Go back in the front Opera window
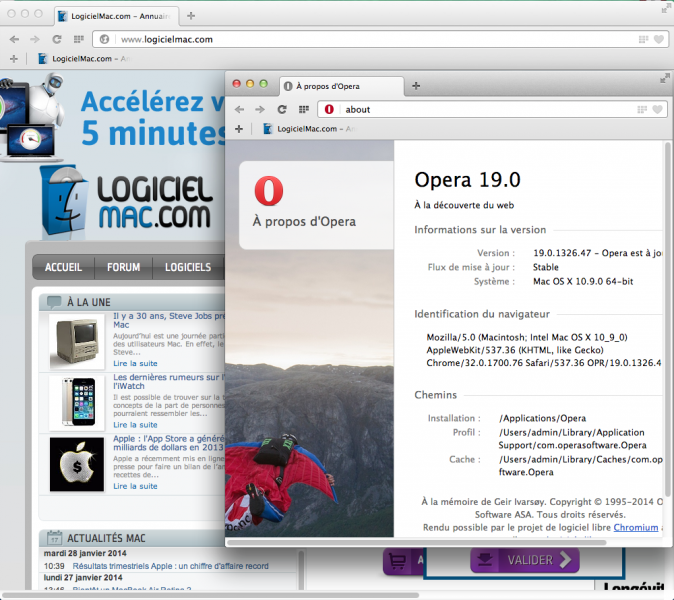 (239, 110)
